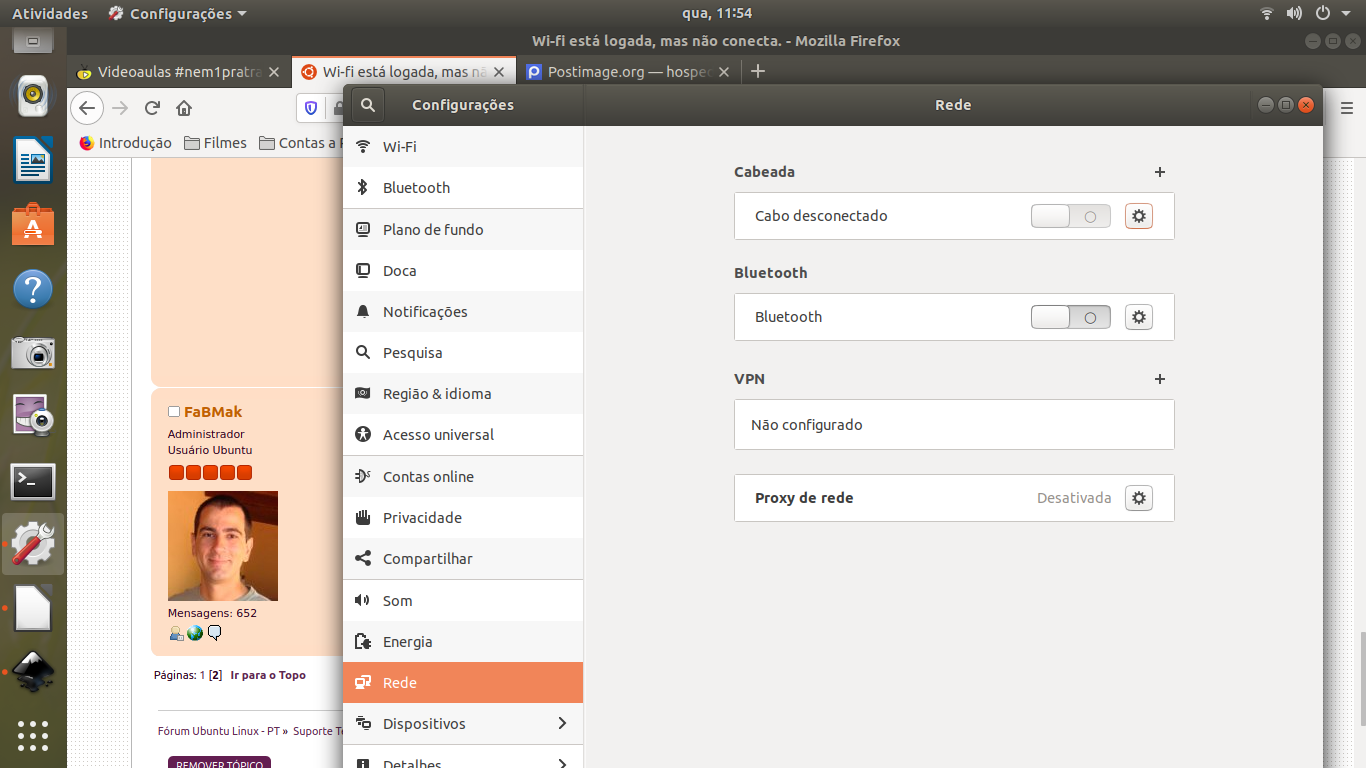This screenshot has width=1366, height=768.
Task: Send a personal message via the speech bubble icon
Action: (214, 633)
